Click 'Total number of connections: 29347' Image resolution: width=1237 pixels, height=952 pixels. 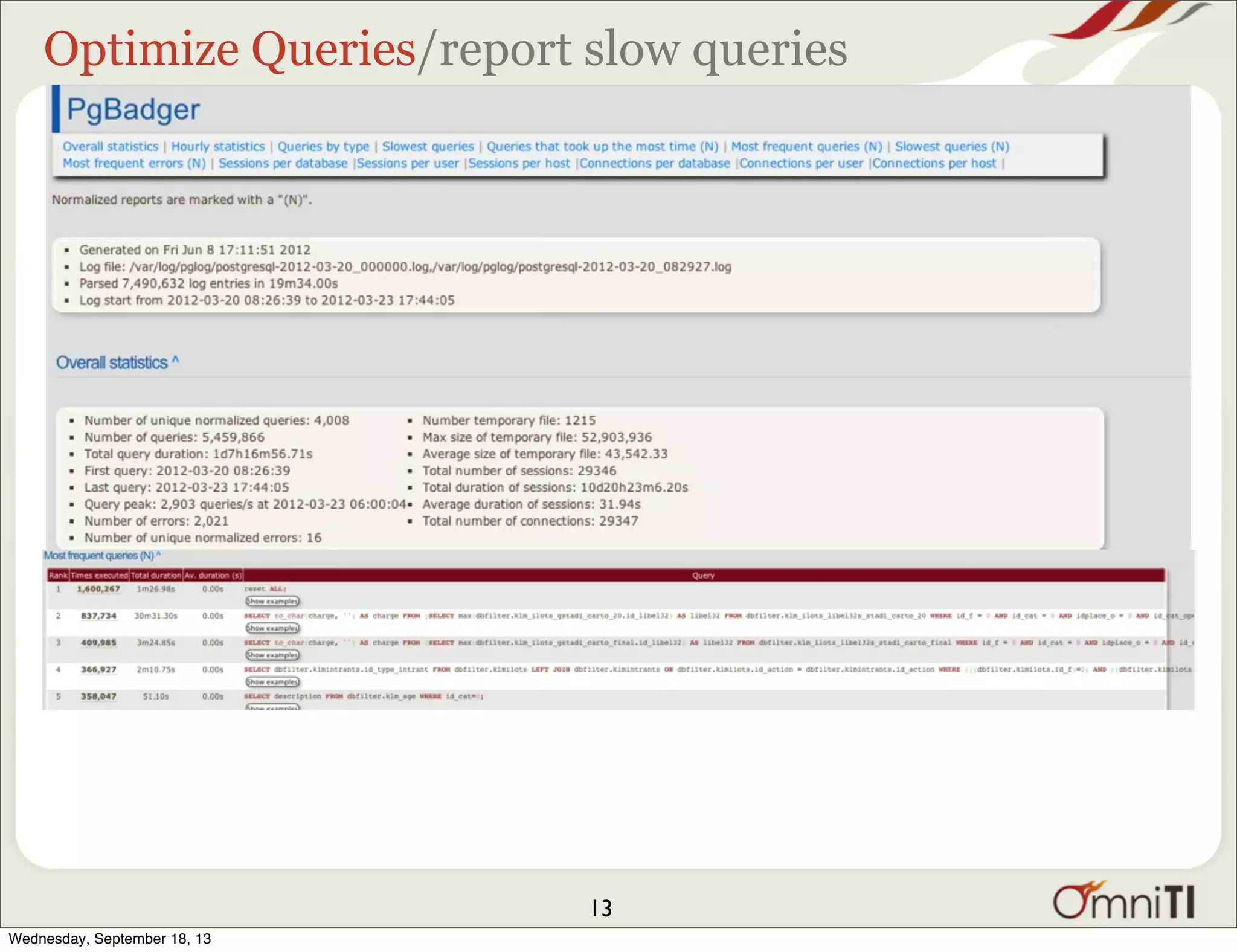click(x=530, y=521)
